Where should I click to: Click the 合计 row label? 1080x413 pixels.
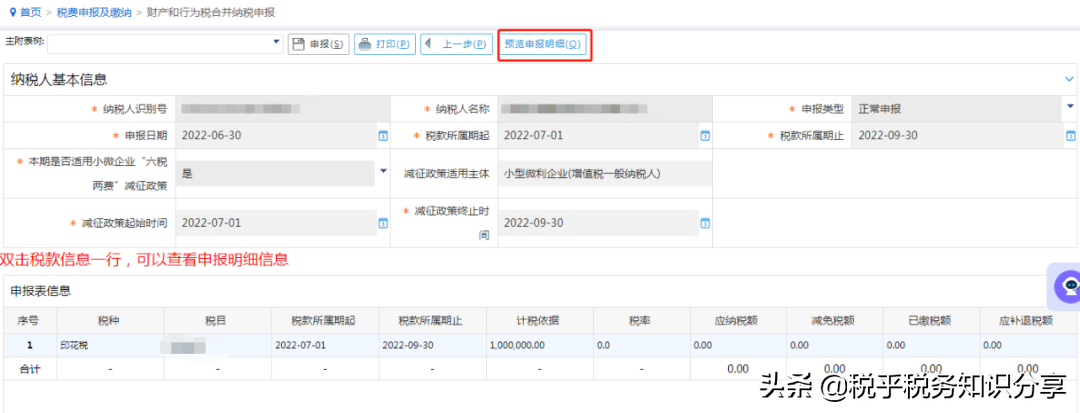click(28, 369)
